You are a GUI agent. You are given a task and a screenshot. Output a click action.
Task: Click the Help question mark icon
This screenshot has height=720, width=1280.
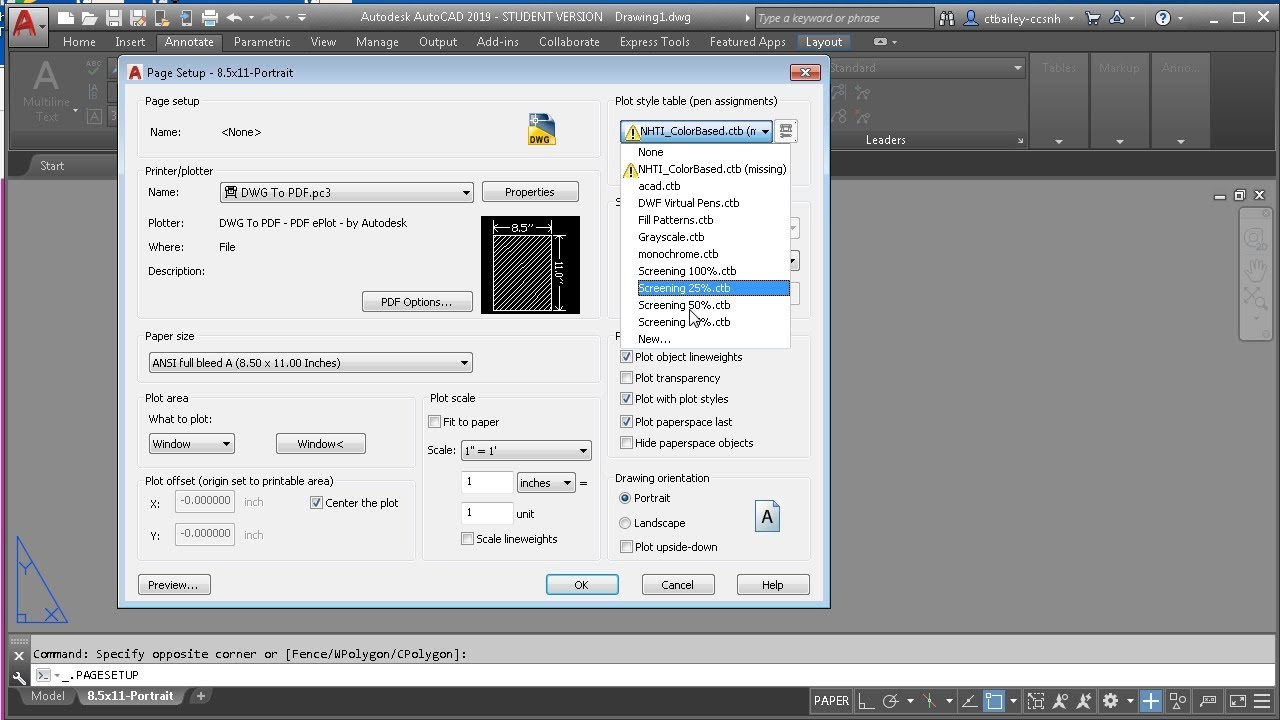point(1162,18)
